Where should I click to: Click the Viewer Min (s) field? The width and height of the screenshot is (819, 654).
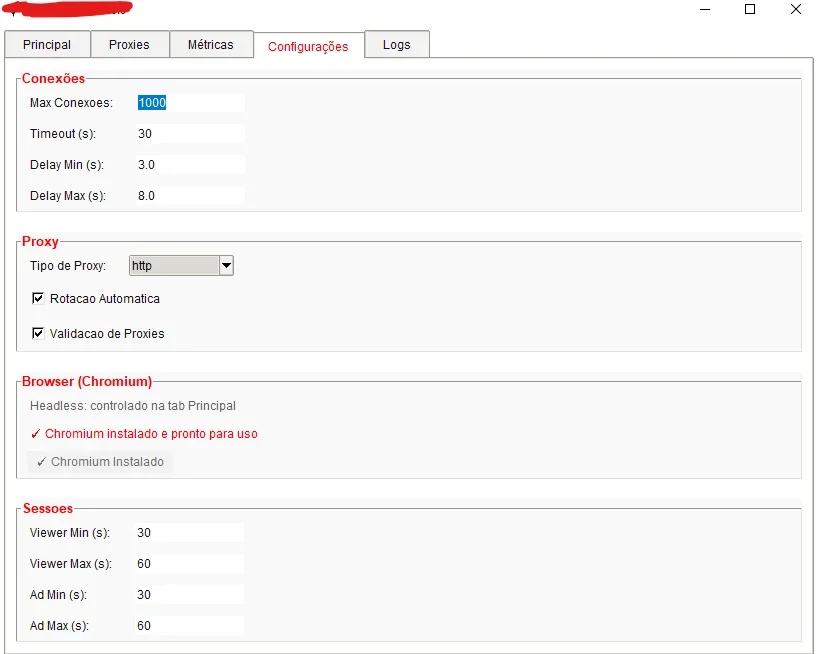click(189, 533)
